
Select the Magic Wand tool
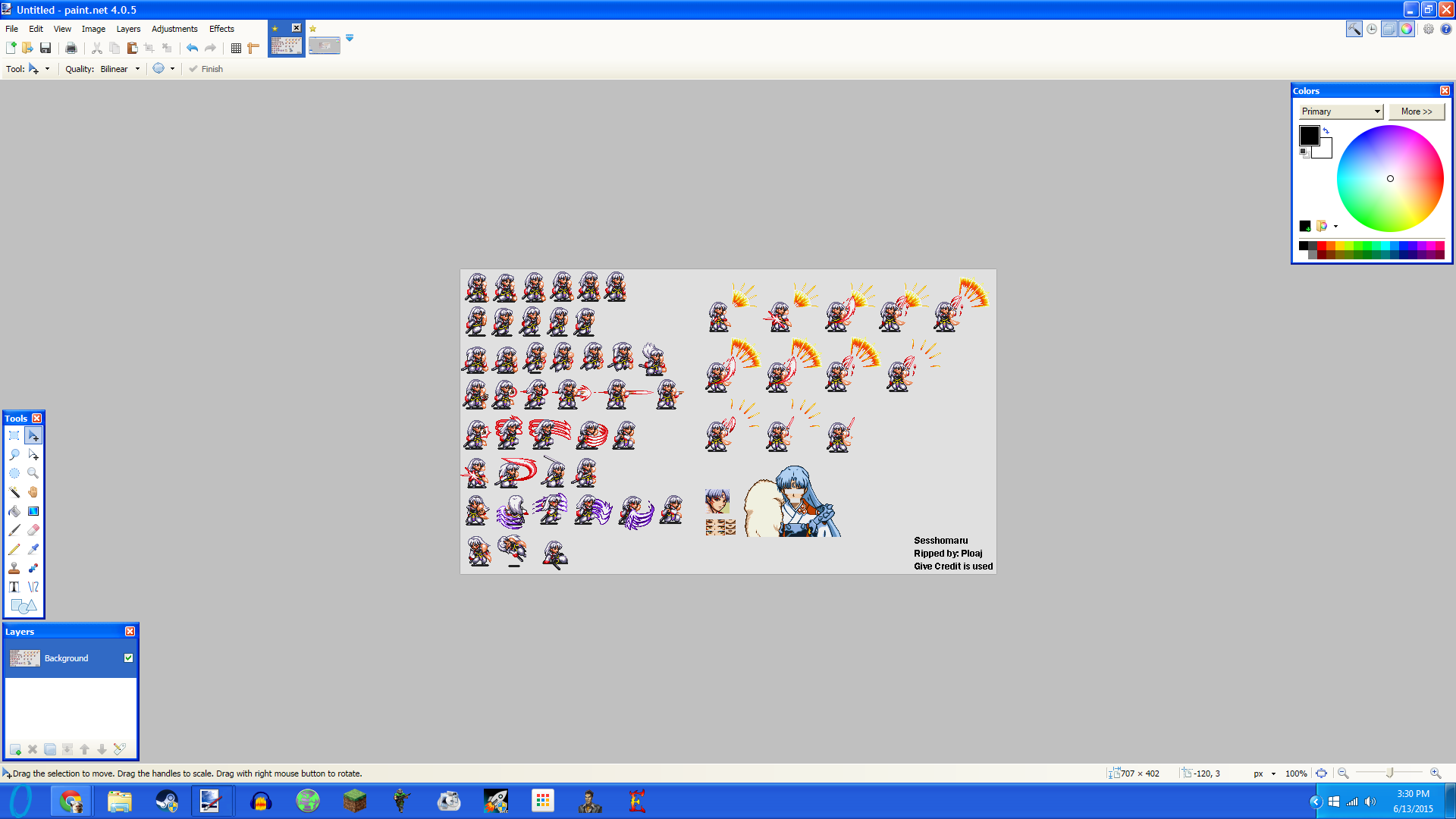point(14,492)
